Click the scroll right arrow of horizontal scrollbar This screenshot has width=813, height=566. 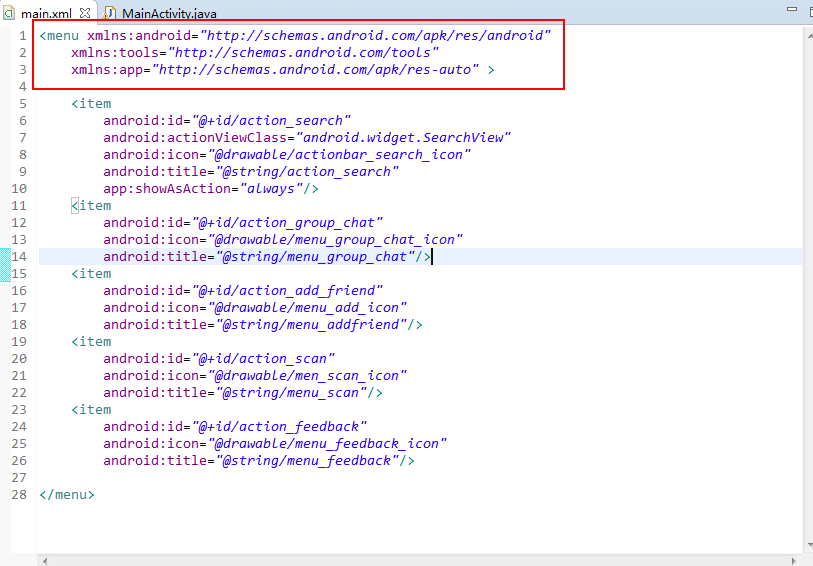click(x=794, y=561)
